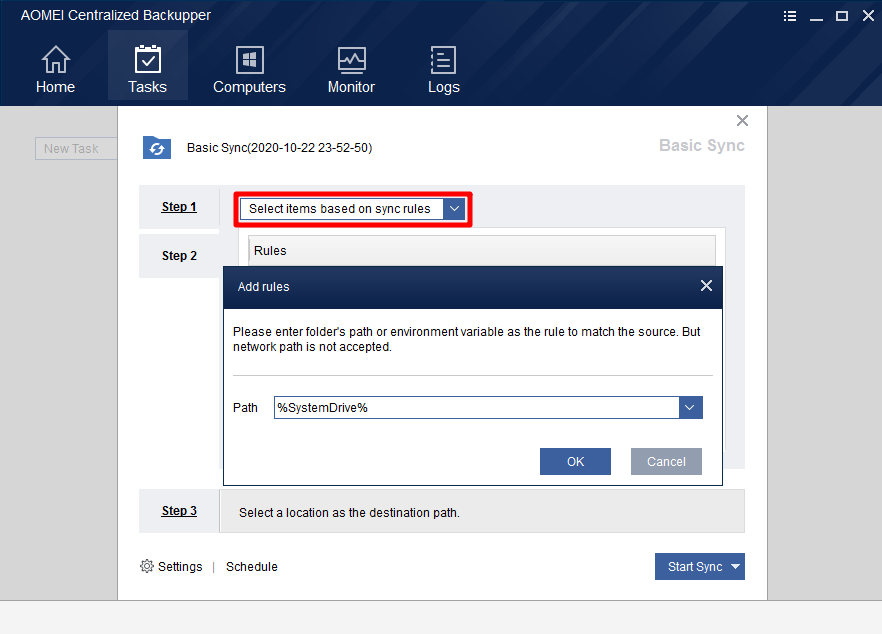This screenshot has height=634, width=882.
Task: Click the Settings gear icon
Action: tap(147, 566)
